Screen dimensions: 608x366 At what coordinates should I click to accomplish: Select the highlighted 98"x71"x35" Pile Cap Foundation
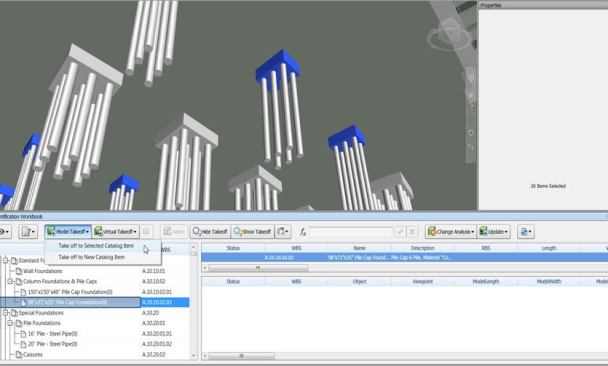coord(68,302)
